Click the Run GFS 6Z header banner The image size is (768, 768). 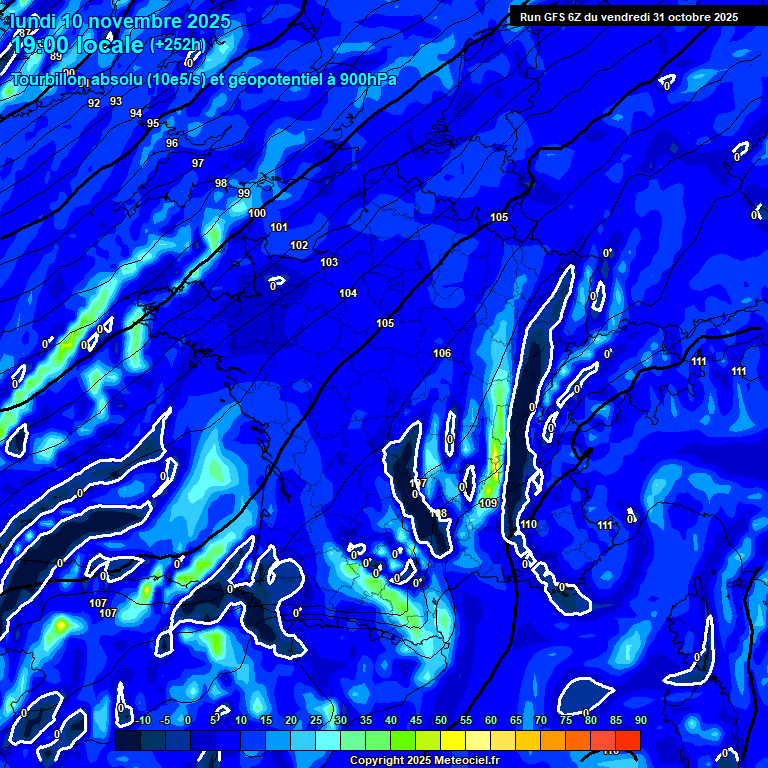(629, 17)
